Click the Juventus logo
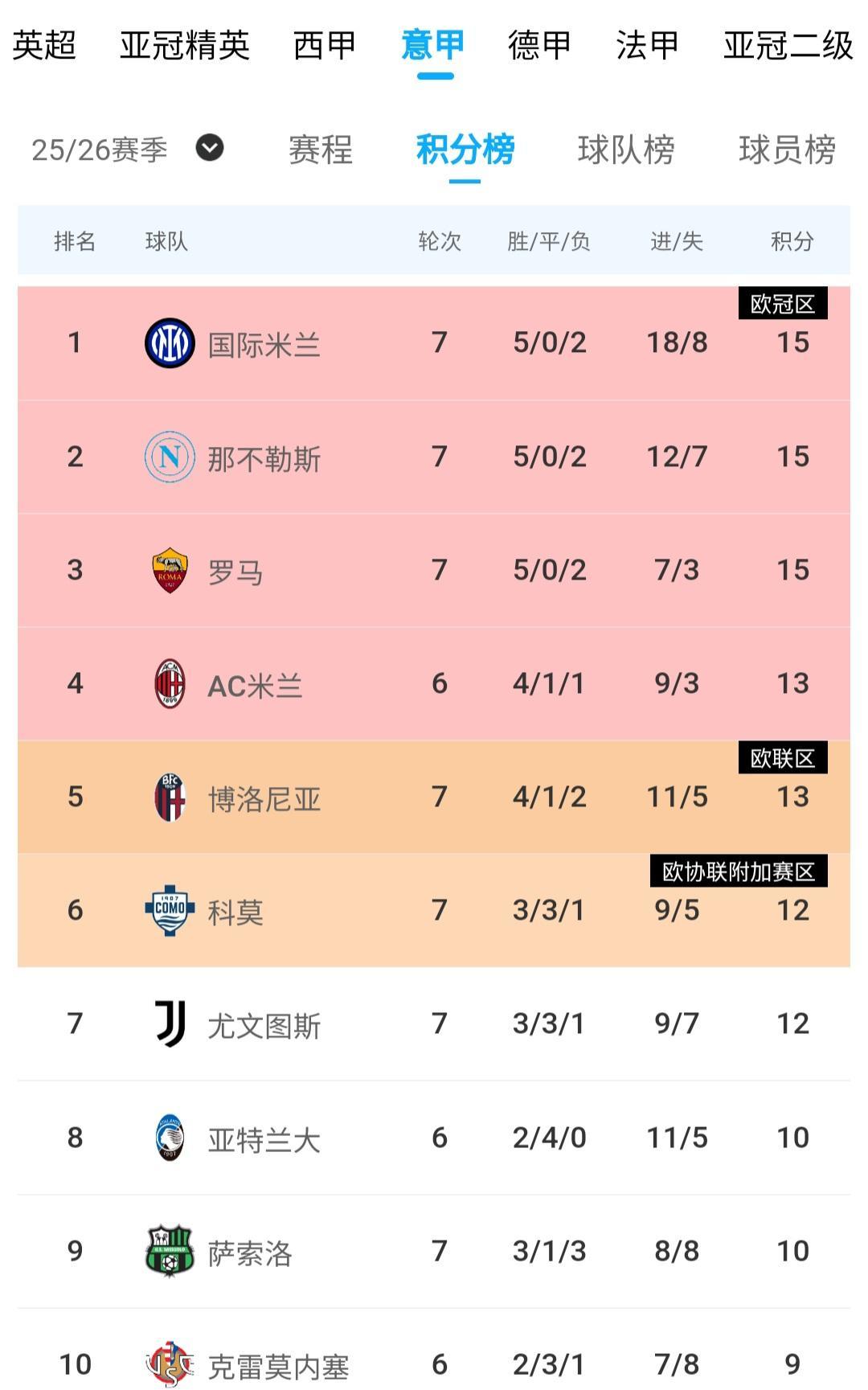The height and width of the screenshot is (1390, 868). pyautogui.click(x=170, y=1023)
